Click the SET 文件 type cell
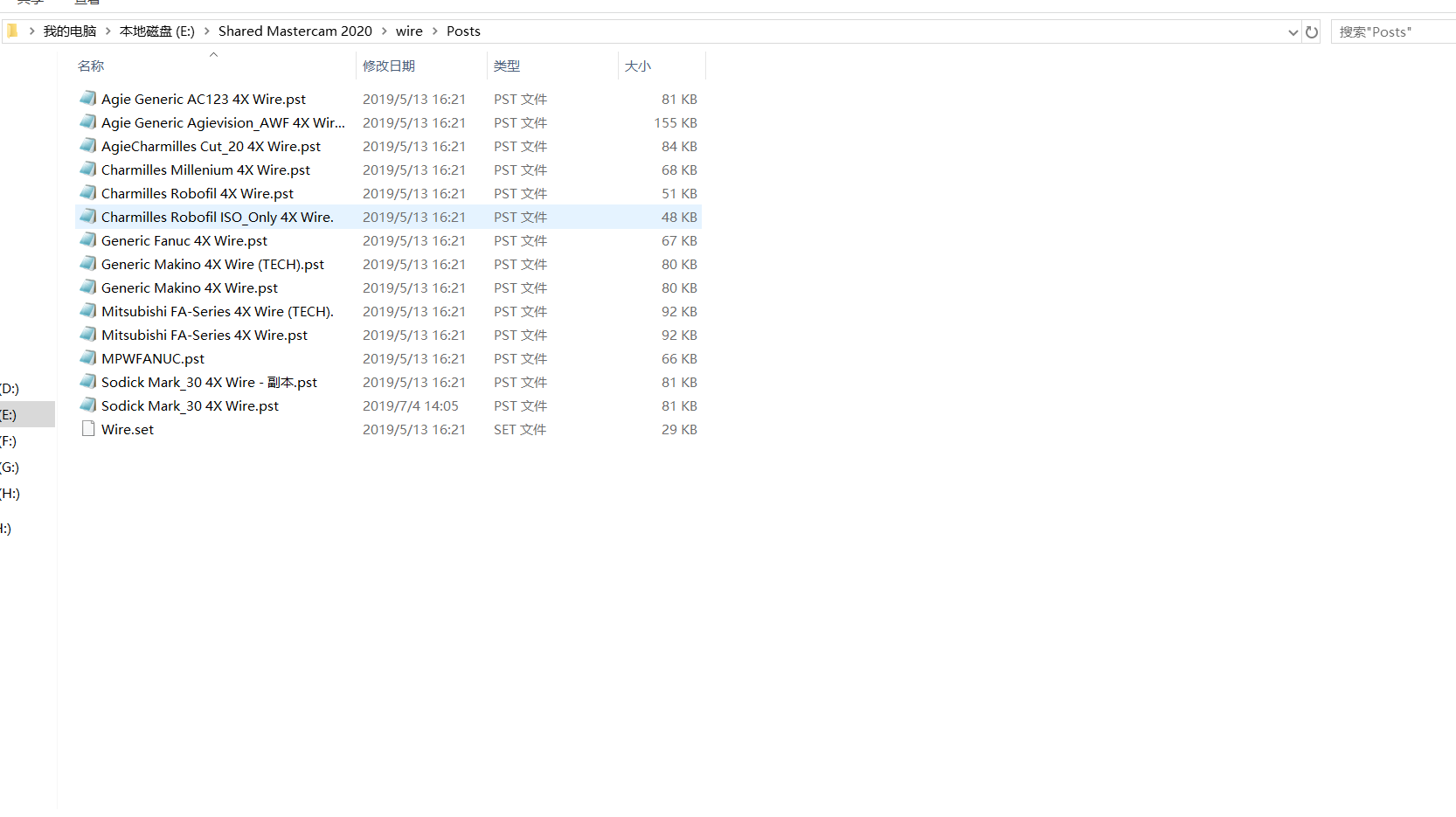 pos(520,430)
